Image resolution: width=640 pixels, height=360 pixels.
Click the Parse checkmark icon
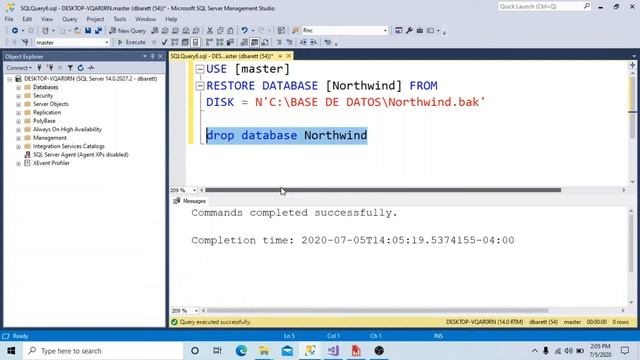[164, 42]
